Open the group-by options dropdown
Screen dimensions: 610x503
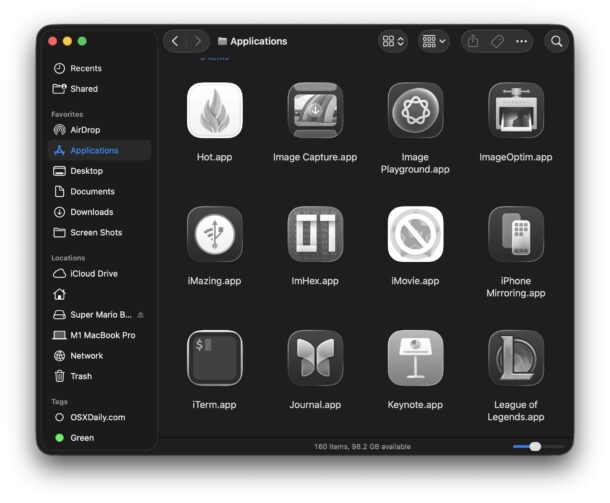(x=434, y=41)
